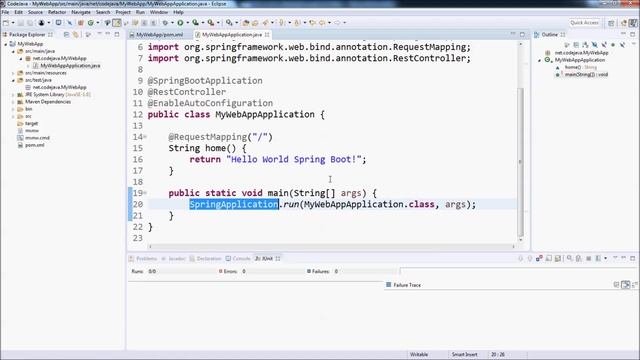640x360 pixels.
Task: Click Show Failures Only icon in JUnit toolbar
Action: (x=539, y=258)
